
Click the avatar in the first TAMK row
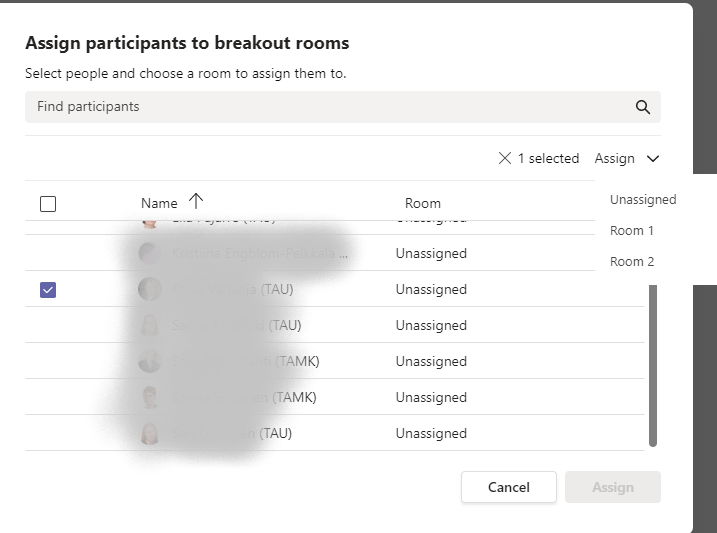tap(150, 361)
